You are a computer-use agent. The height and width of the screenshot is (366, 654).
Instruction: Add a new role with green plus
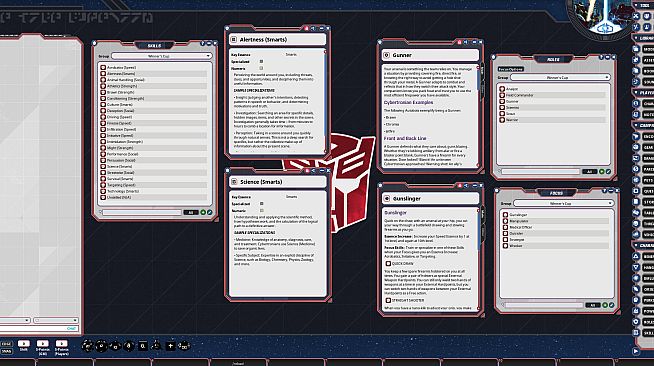coord(602,172)
